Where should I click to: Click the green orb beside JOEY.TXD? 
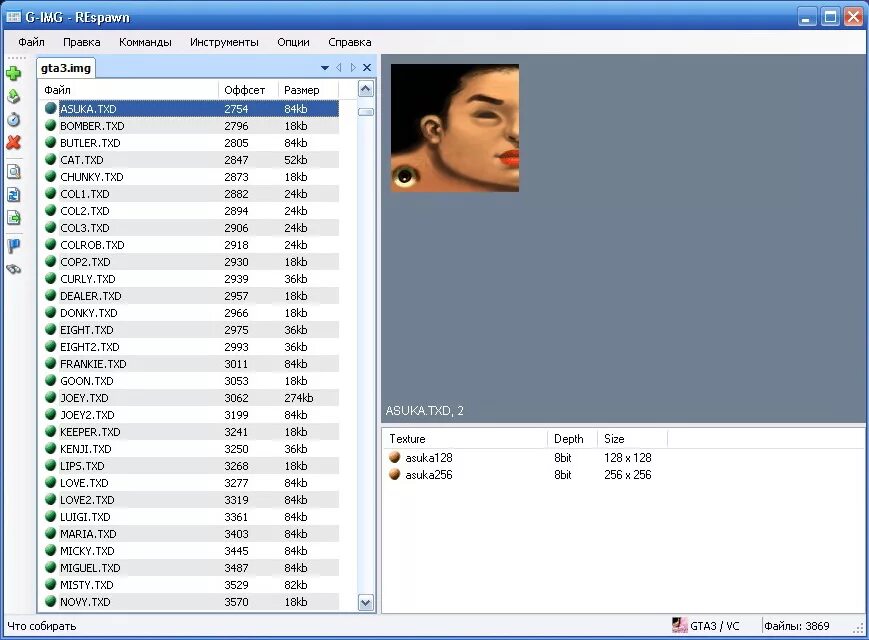(50, 397)
